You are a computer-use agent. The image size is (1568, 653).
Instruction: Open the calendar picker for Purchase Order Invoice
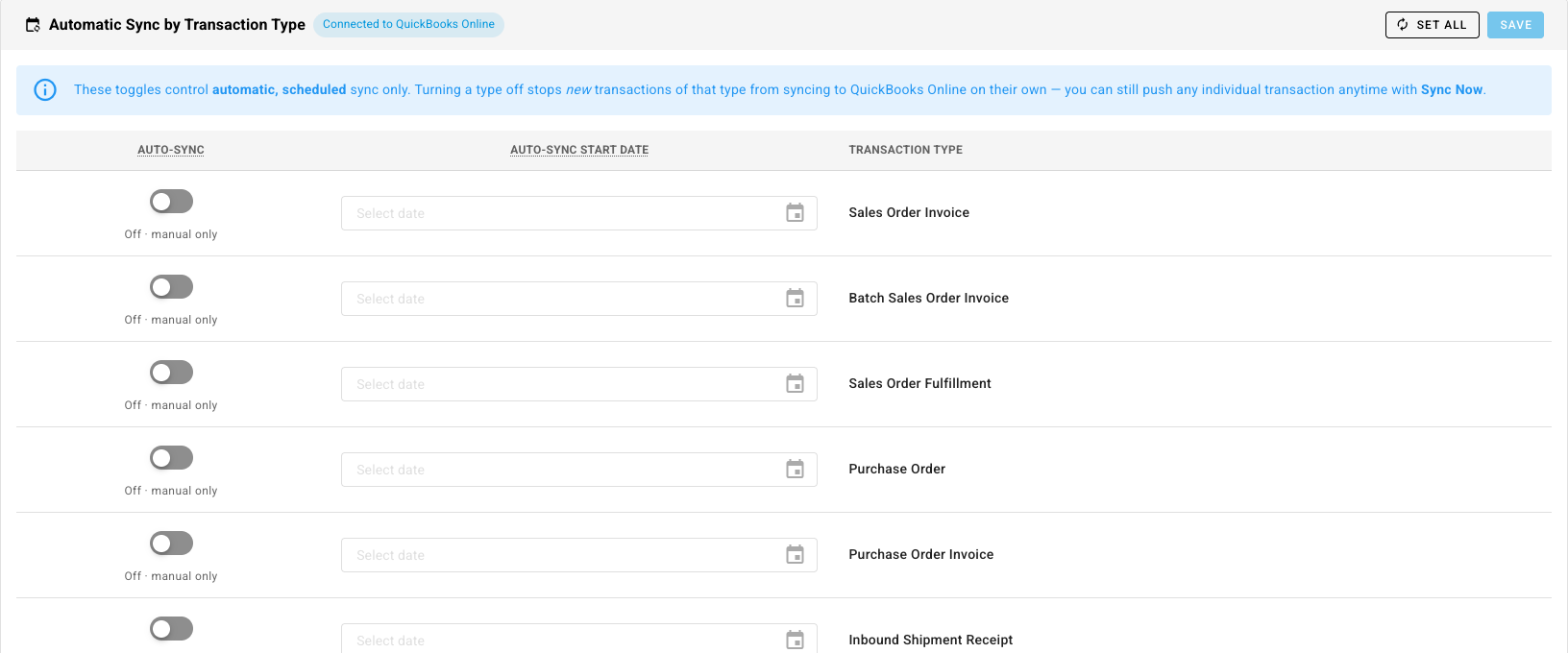pos(795,555)
